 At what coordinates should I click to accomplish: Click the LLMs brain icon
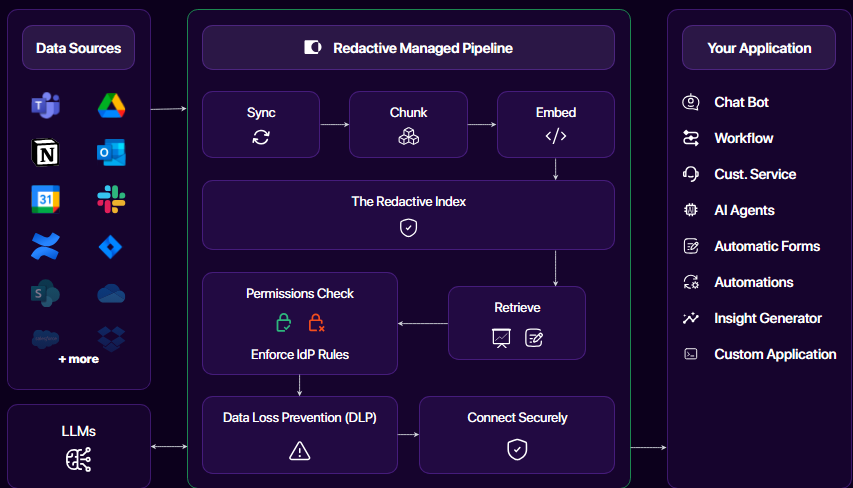click(78, 459)
